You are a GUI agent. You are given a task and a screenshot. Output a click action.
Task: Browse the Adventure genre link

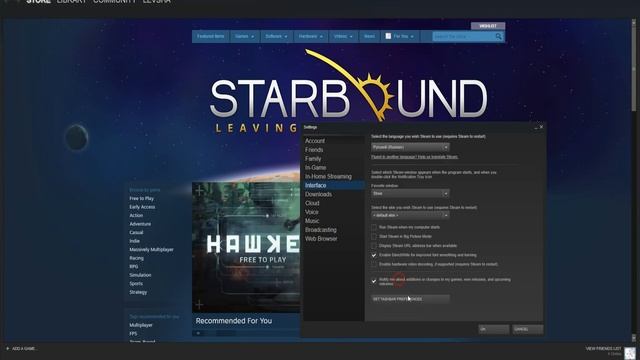140,224
